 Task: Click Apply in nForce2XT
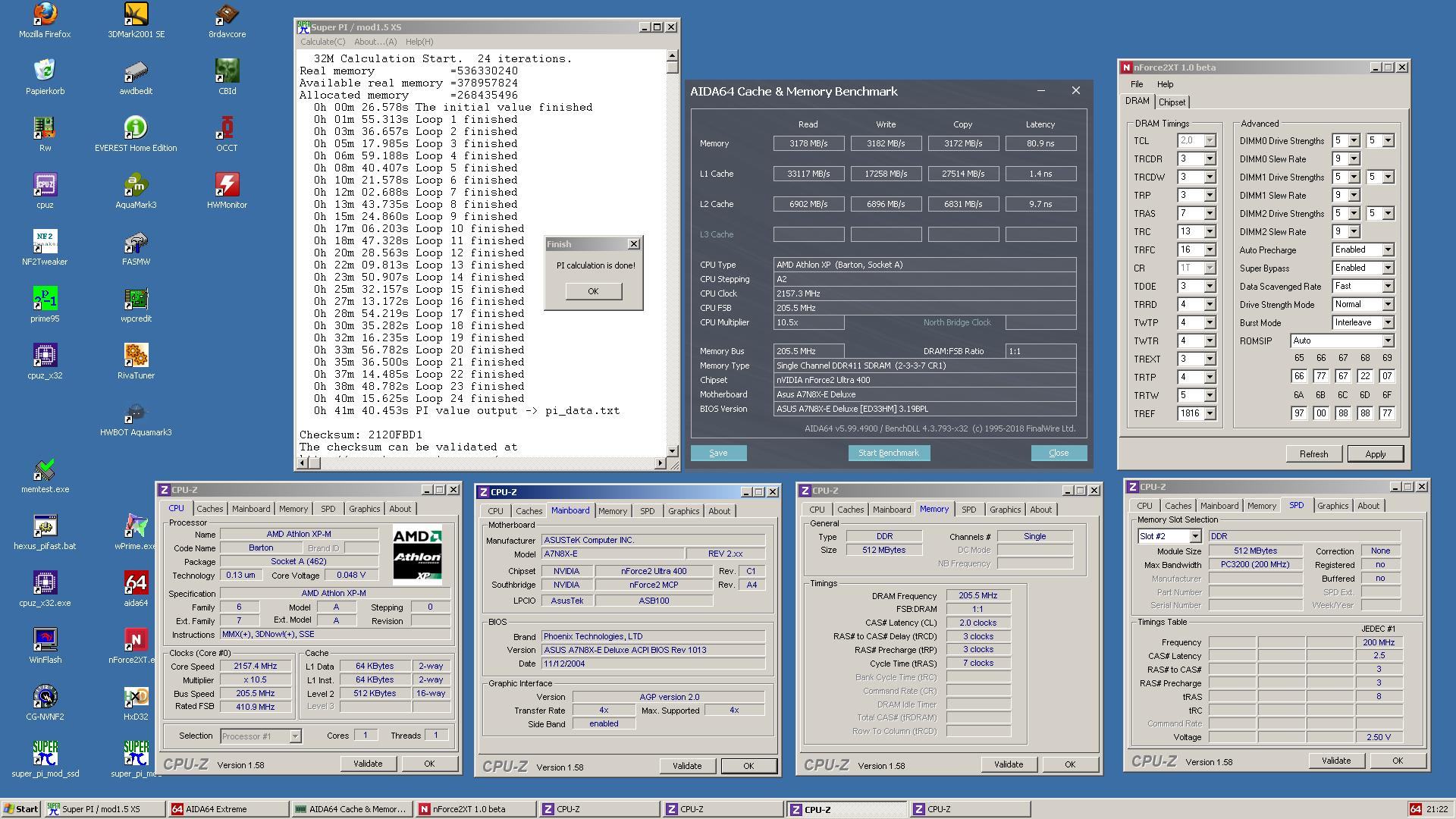(1375, 453)
